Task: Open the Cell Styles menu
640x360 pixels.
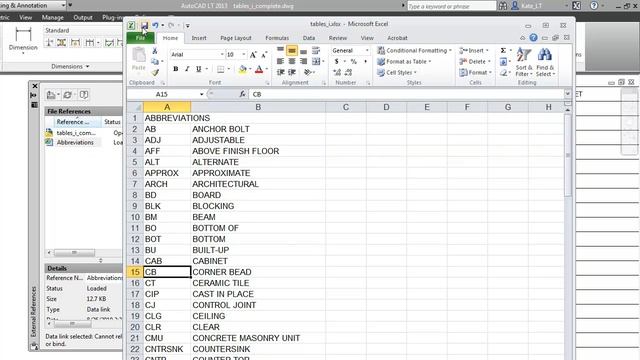Action: coord(397,72)
